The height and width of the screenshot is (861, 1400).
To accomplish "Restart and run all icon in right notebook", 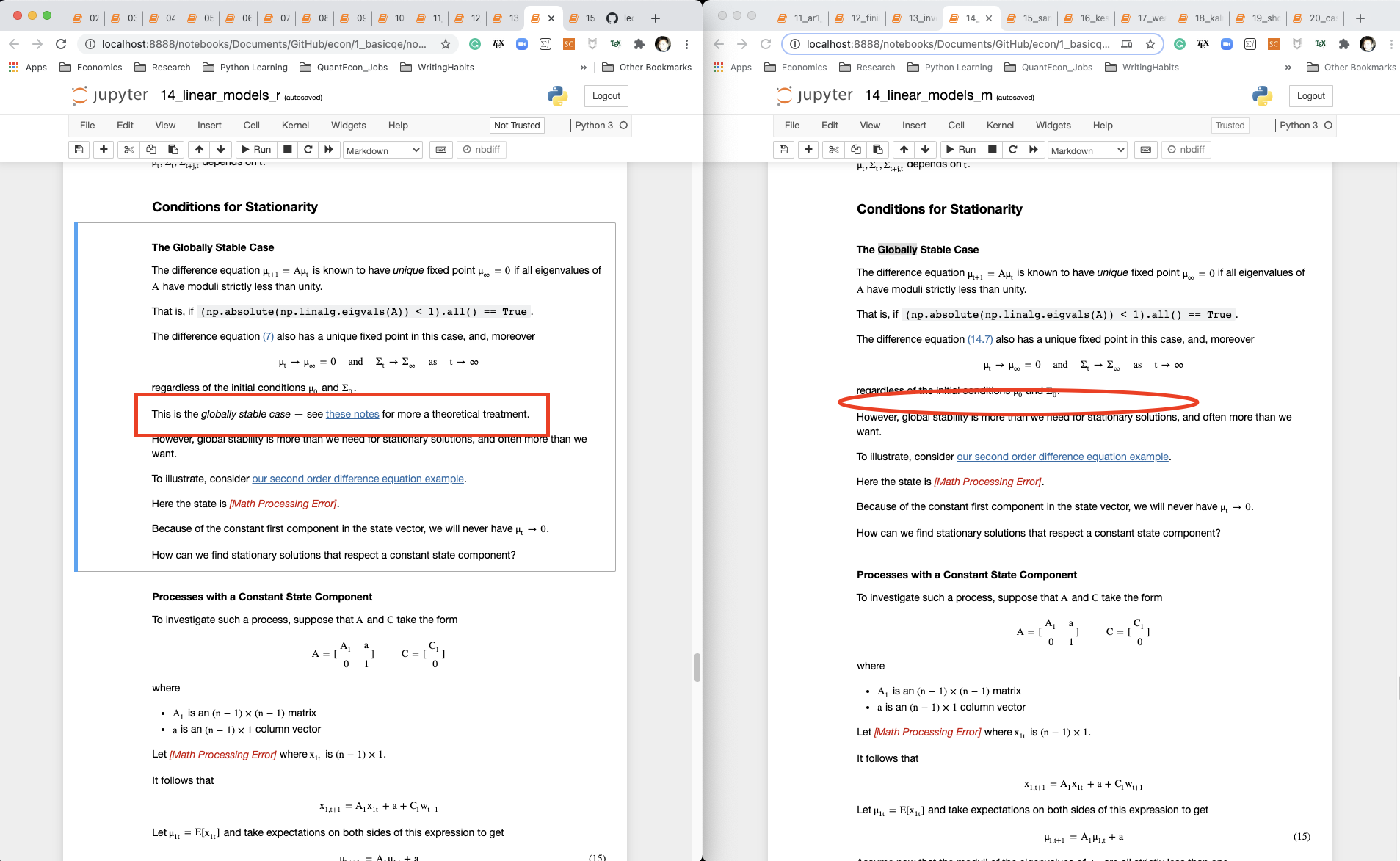I will tap(1033, 150).
